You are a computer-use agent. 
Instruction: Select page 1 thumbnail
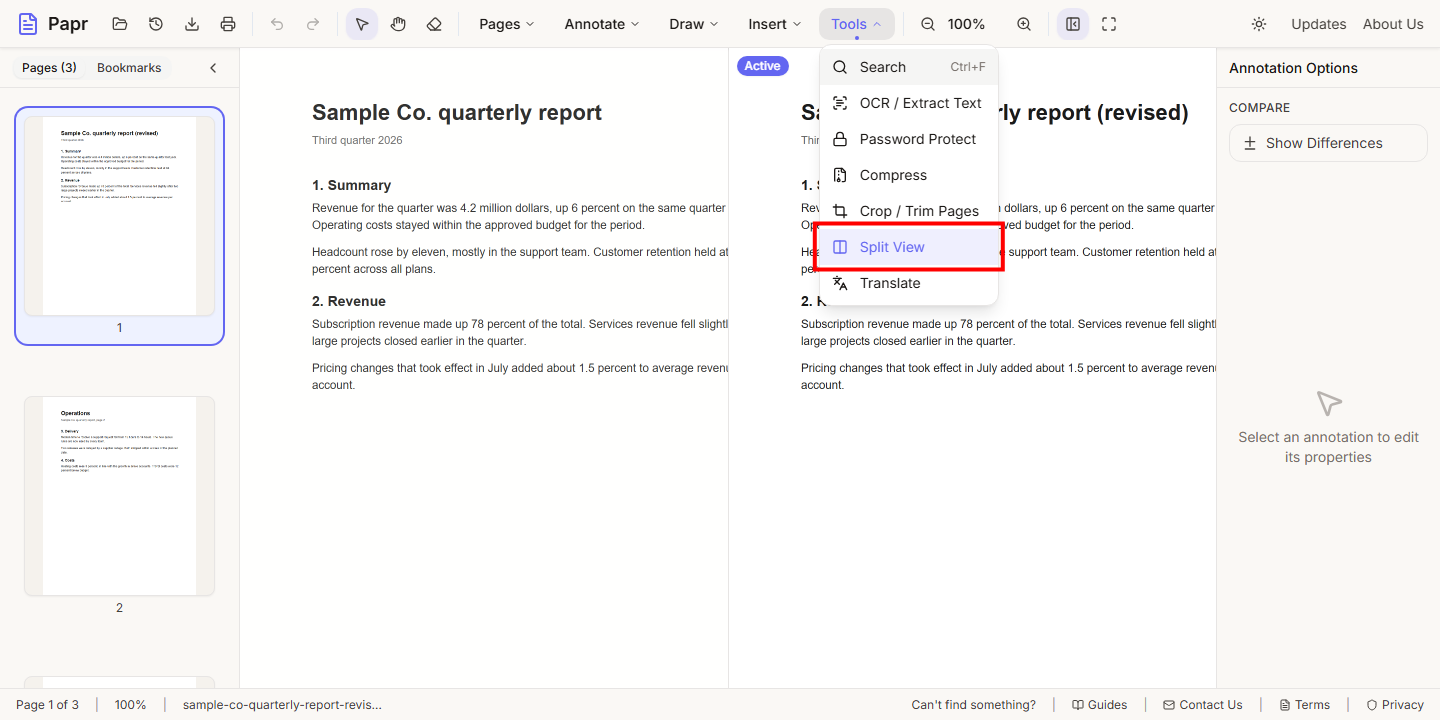[x=119, y=226]
